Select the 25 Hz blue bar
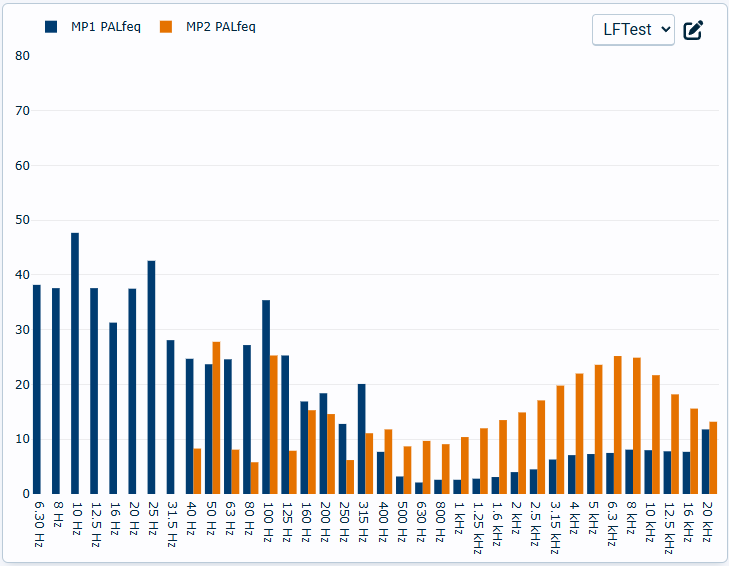Screen dimensions: 729x566 coord(151,377)
